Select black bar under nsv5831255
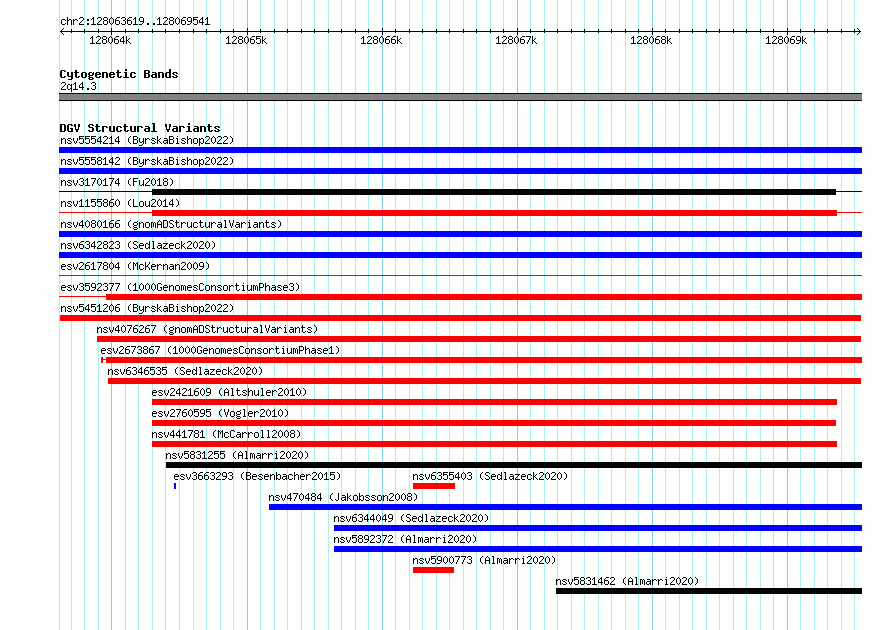This screenshot has width=890, height=630. pyautogui.click(x=514, y=465)
